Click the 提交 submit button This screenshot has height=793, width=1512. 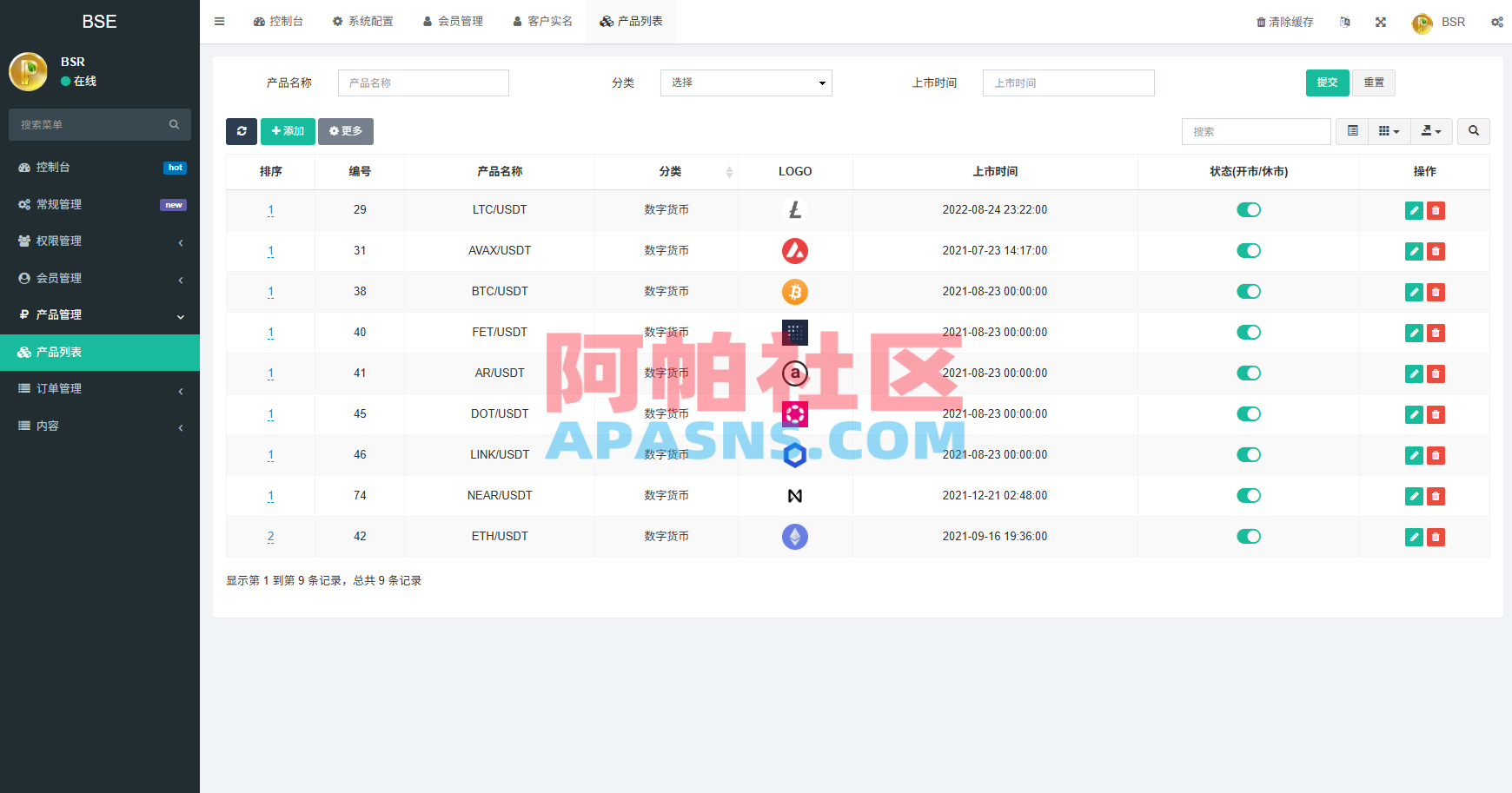pos(1327,83)
